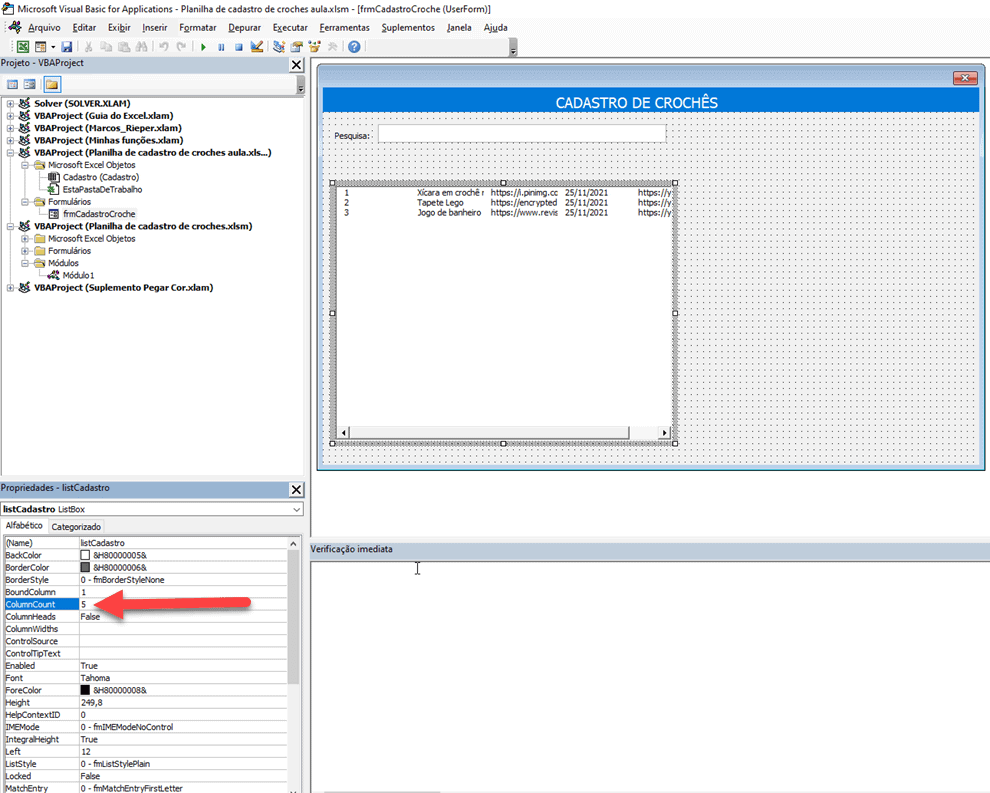Click the View Microsoft Excel icon
990x793 pixels.
click(x=22, y=47)
